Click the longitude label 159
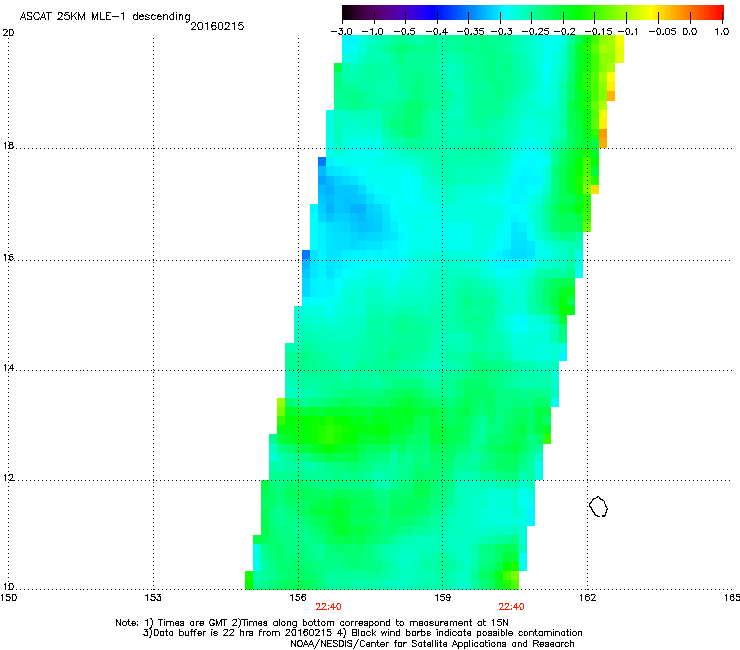The width and height of the screenshot is (740, 650). pos(442,598)
